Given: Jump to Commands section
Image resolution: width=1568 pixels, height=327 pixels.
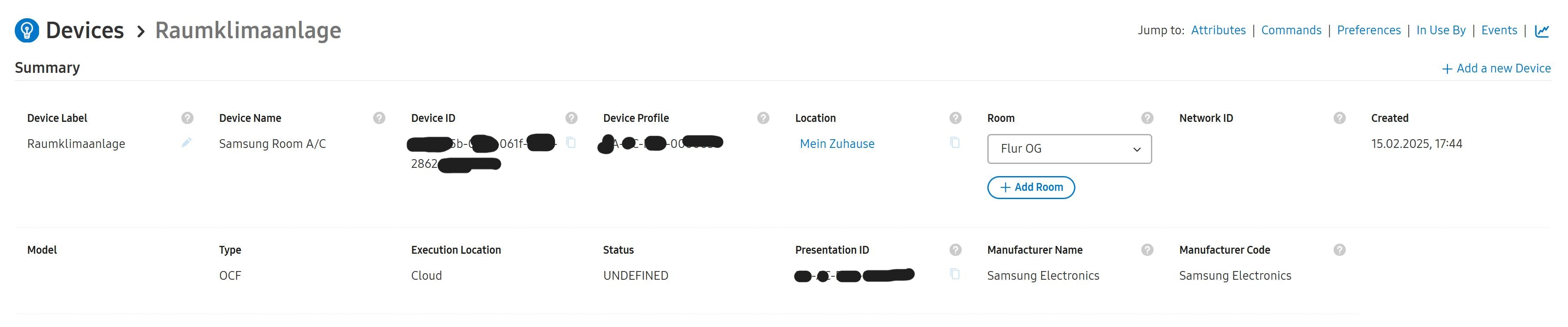Looking at the screenshot, I should tap(1291, 30).
